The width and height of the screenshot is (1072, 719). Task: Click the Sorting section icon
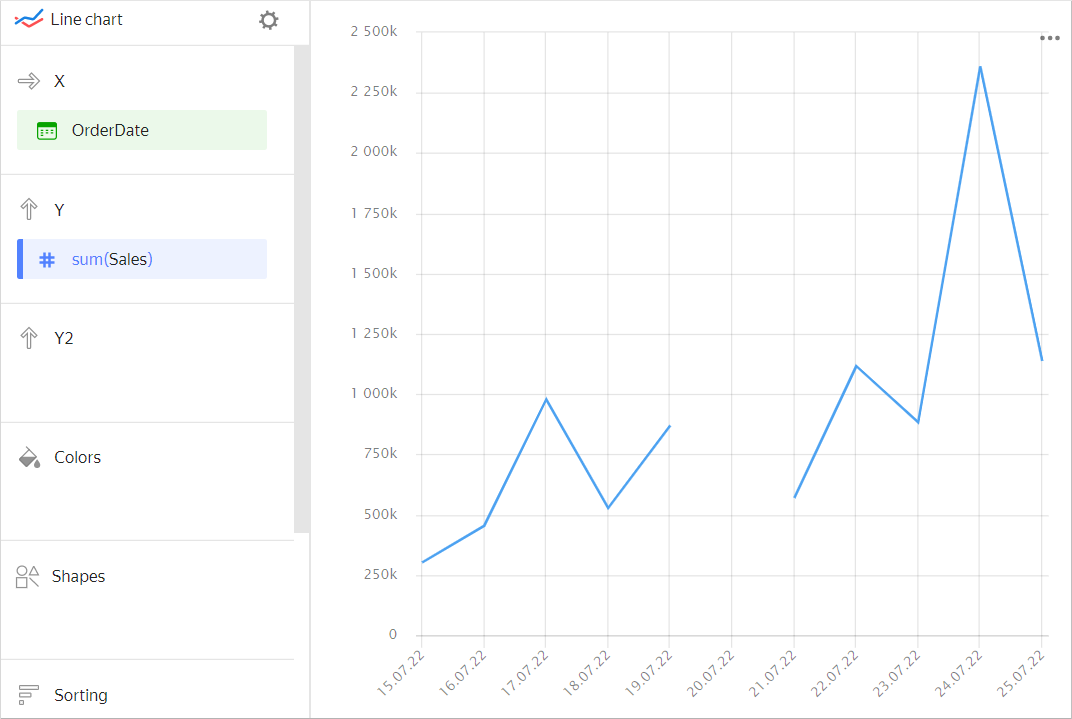(29, 695)
